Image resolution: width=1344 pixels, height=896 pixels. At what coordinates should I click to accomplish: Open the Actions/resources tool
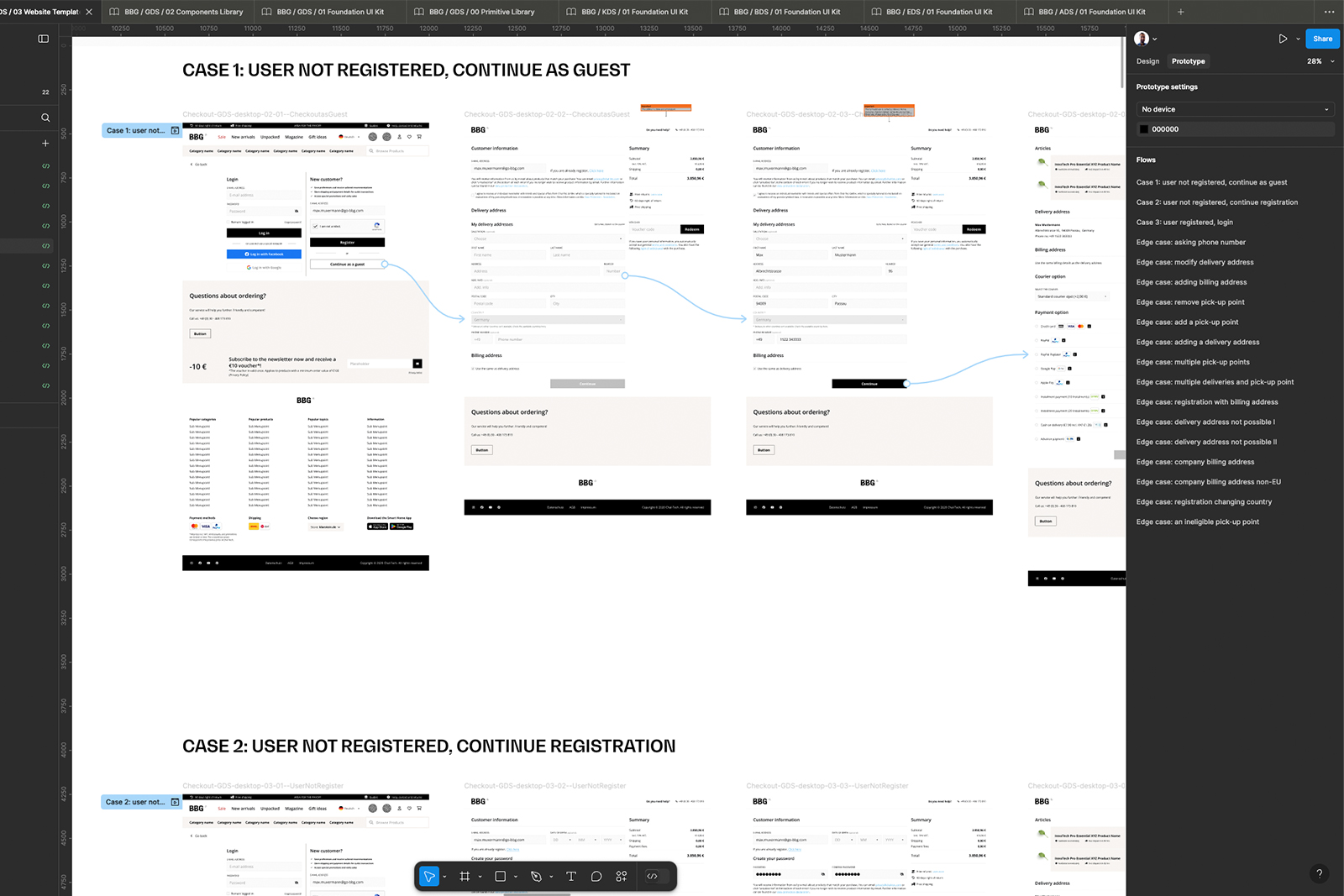tap(622, 876)
